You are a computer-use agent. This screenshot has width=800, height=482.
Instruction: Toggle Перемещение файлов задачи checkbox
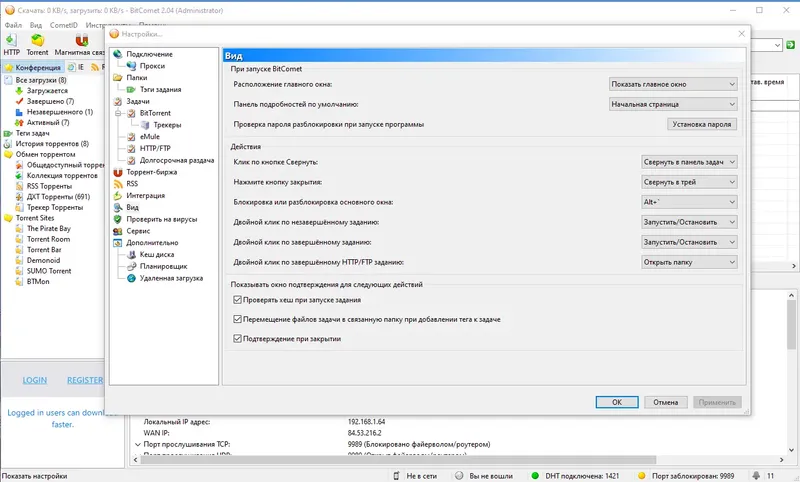pyautogui.click(x=237, y=319)
